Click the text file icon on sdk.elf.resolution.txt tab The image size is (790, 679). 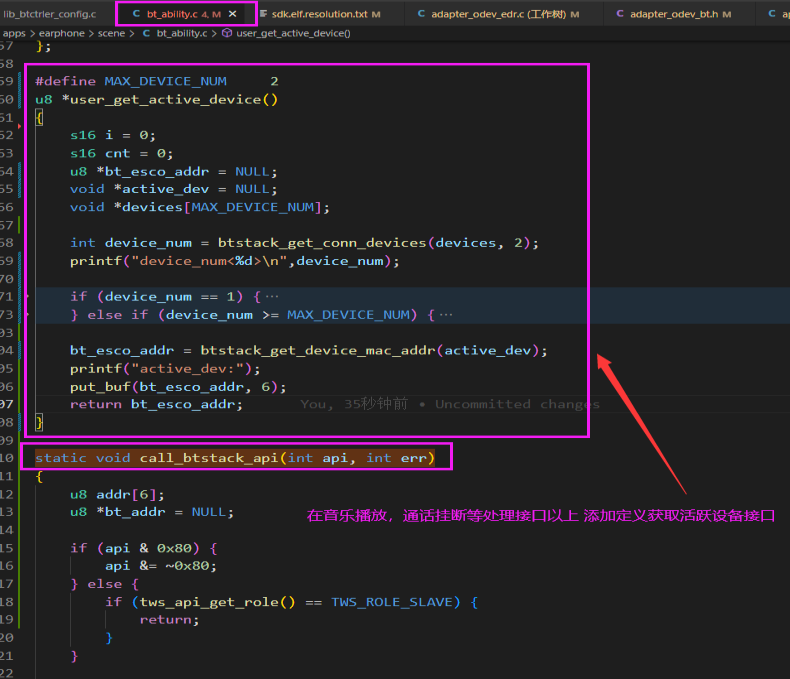[264, 14]
